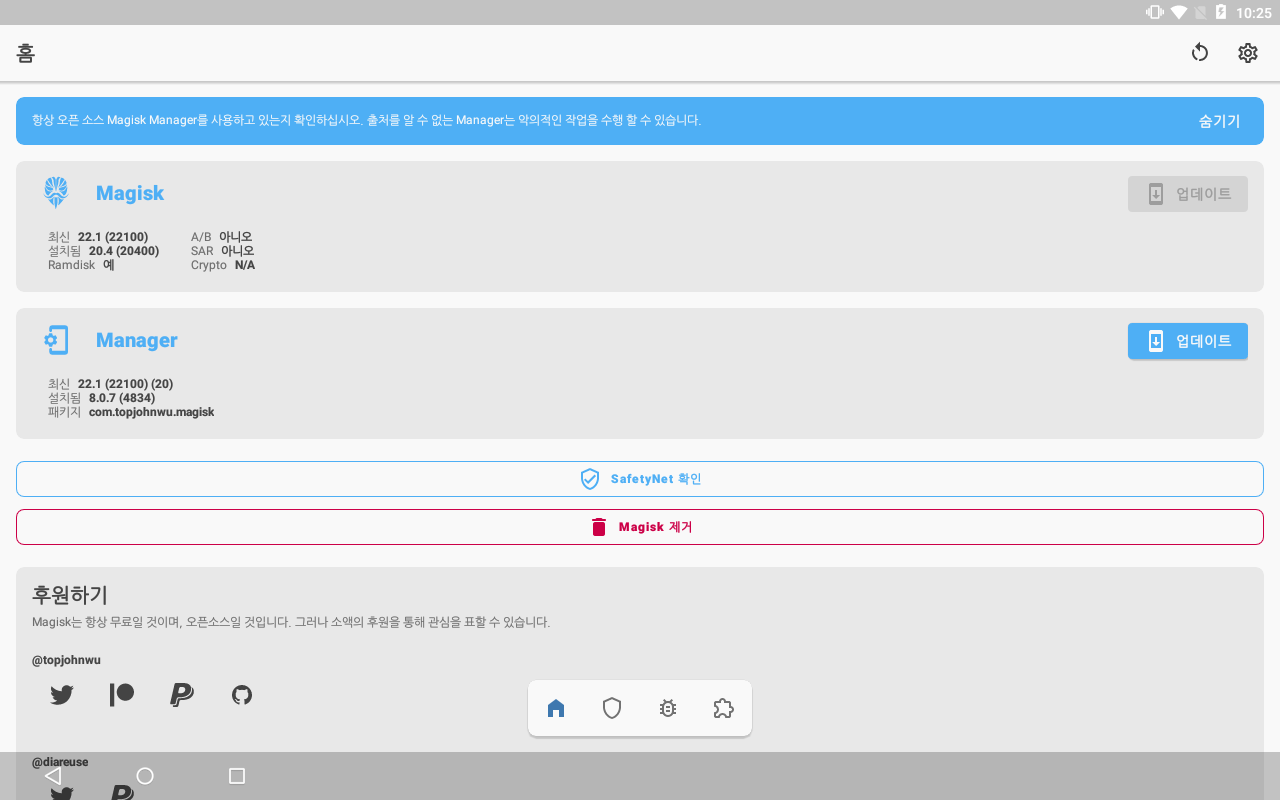Select the Home tab in bottom nav
1280x800 pixels.
pos(556,708)
